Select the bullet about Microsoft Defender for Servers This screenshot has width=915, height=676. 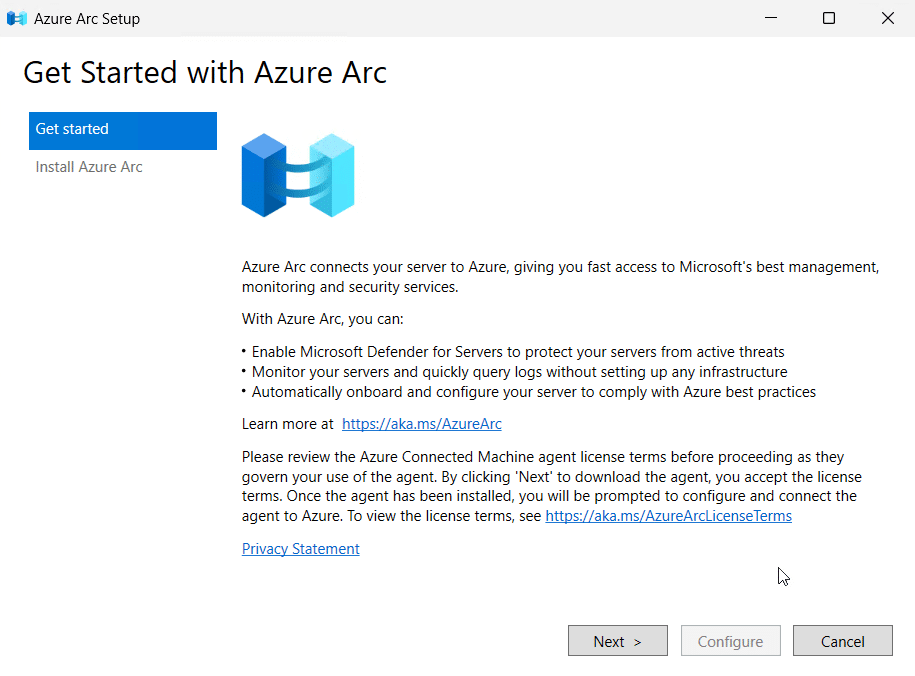pos(512,351)
